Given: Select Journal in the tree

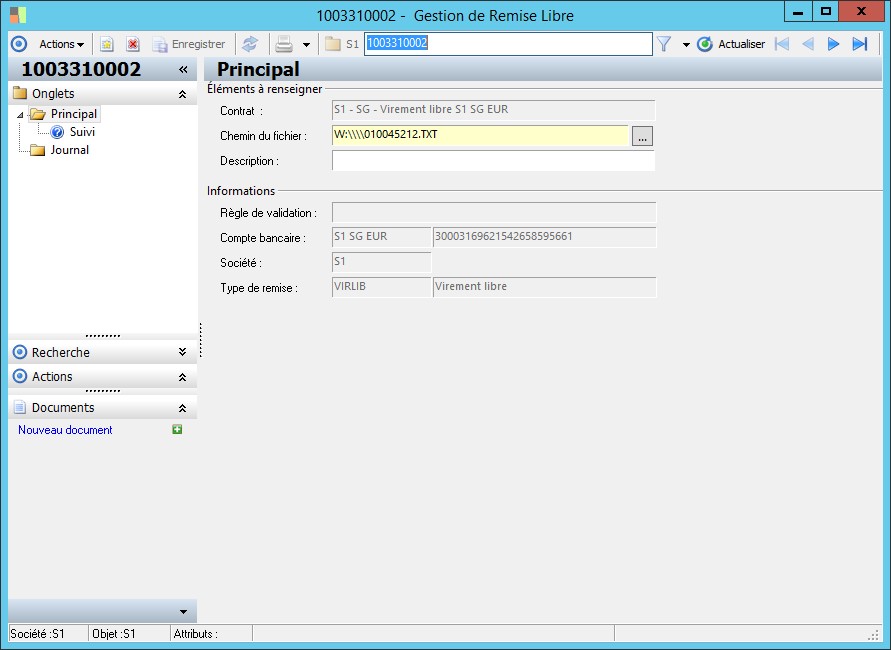Looking at the screenshot, I should pyautogui.click(x=69, y=150).
